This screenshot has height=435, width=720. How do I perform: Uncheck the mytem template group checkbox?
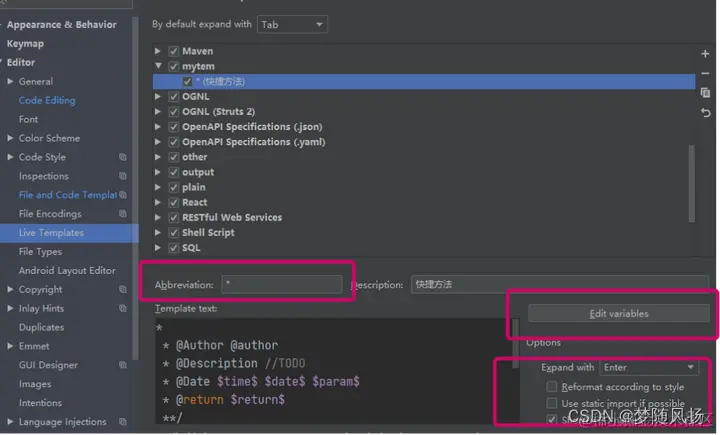(174, 66)
